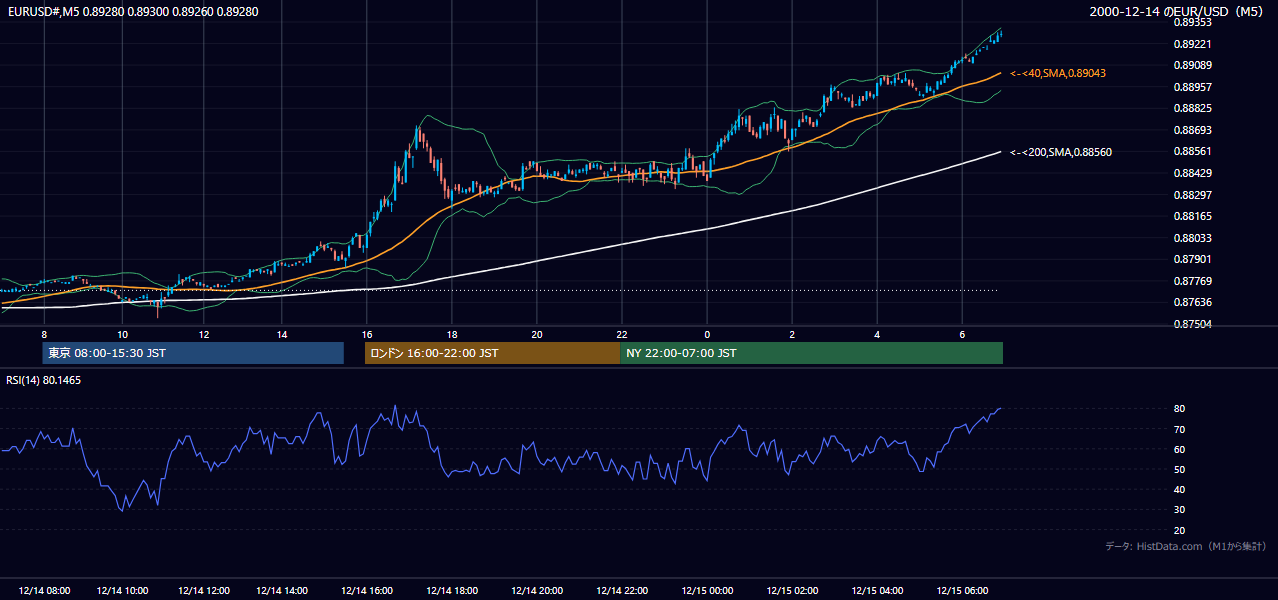The height and width of the screenshot is (600, 1278).
Task: Click bottom time label 12/14 22:00
Action: (x=622, y=590)
